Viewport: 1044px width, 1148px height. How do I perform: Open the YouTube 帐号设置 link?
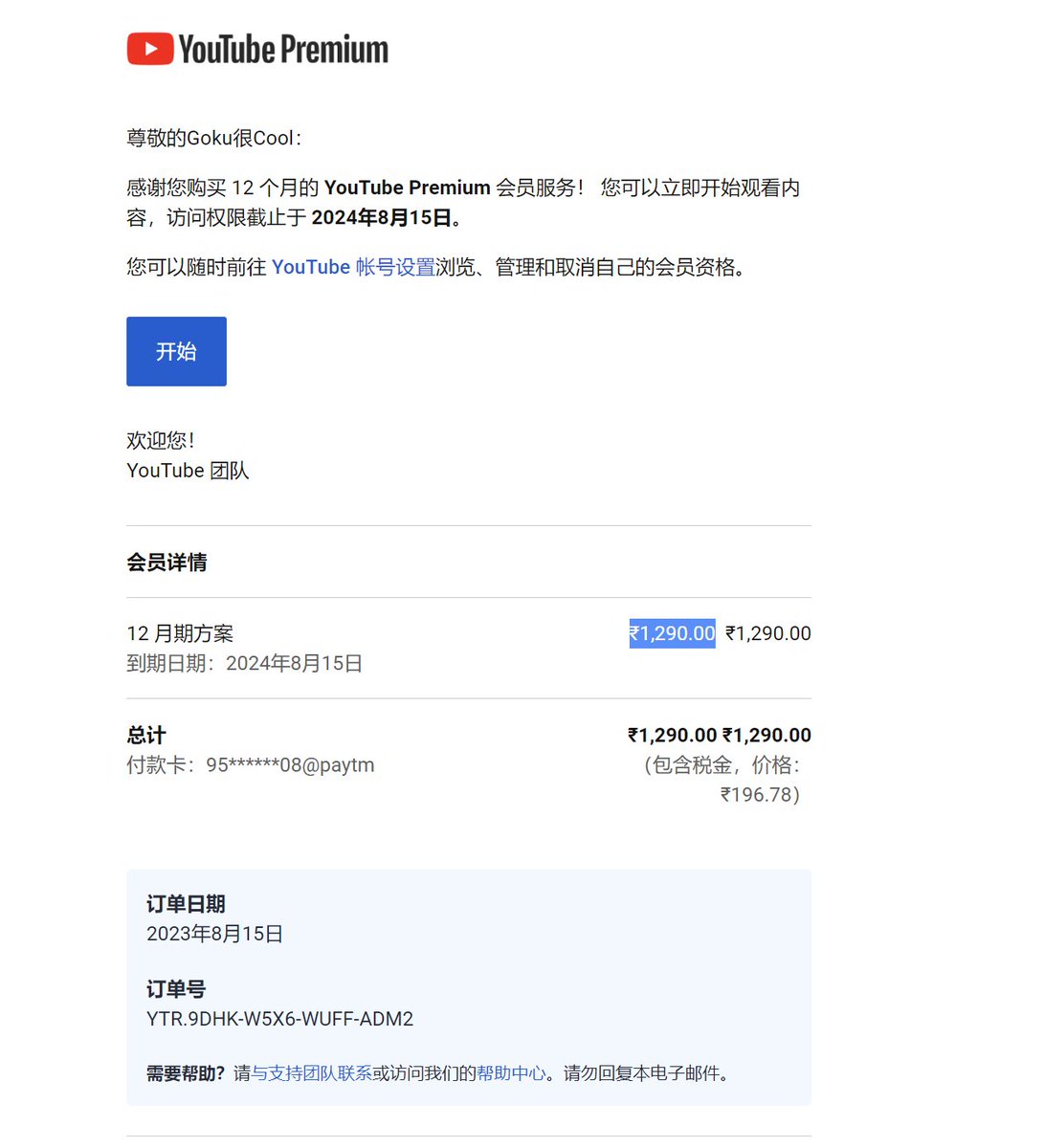pyautogui.click(x=353, y=267)
